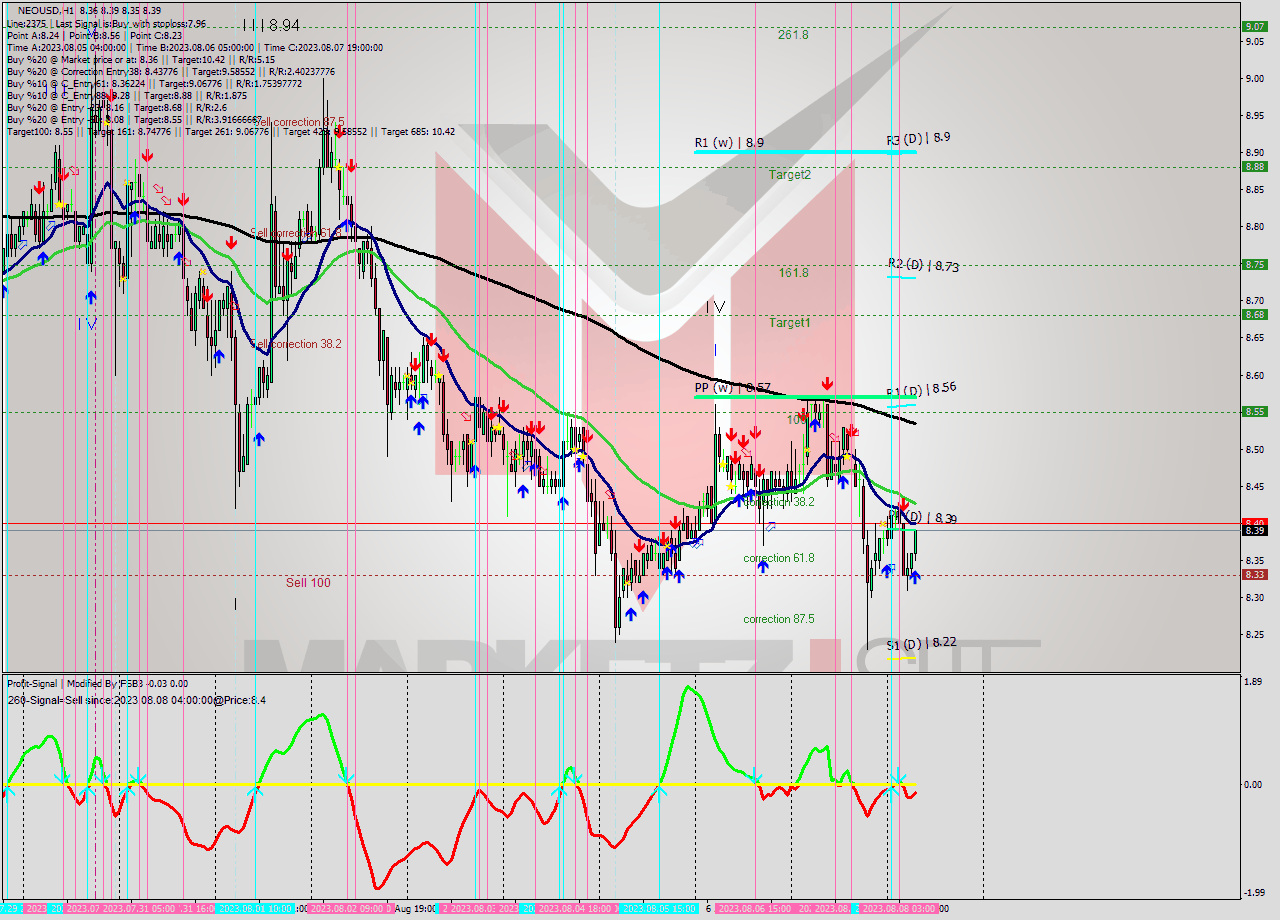1280x920 pixels.
Task: Click the 'Point A:8.24 | Point B:8.56' text line
Action: click(x=95, y=35)
